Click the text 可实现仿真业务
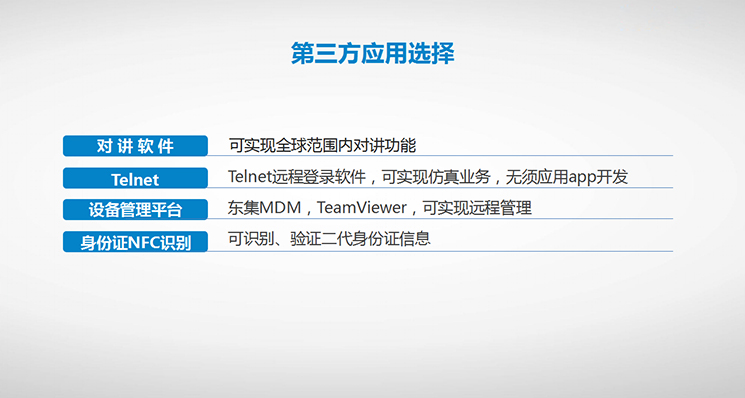The width and height of the screenshot is (745, 398). click(436, 177)
